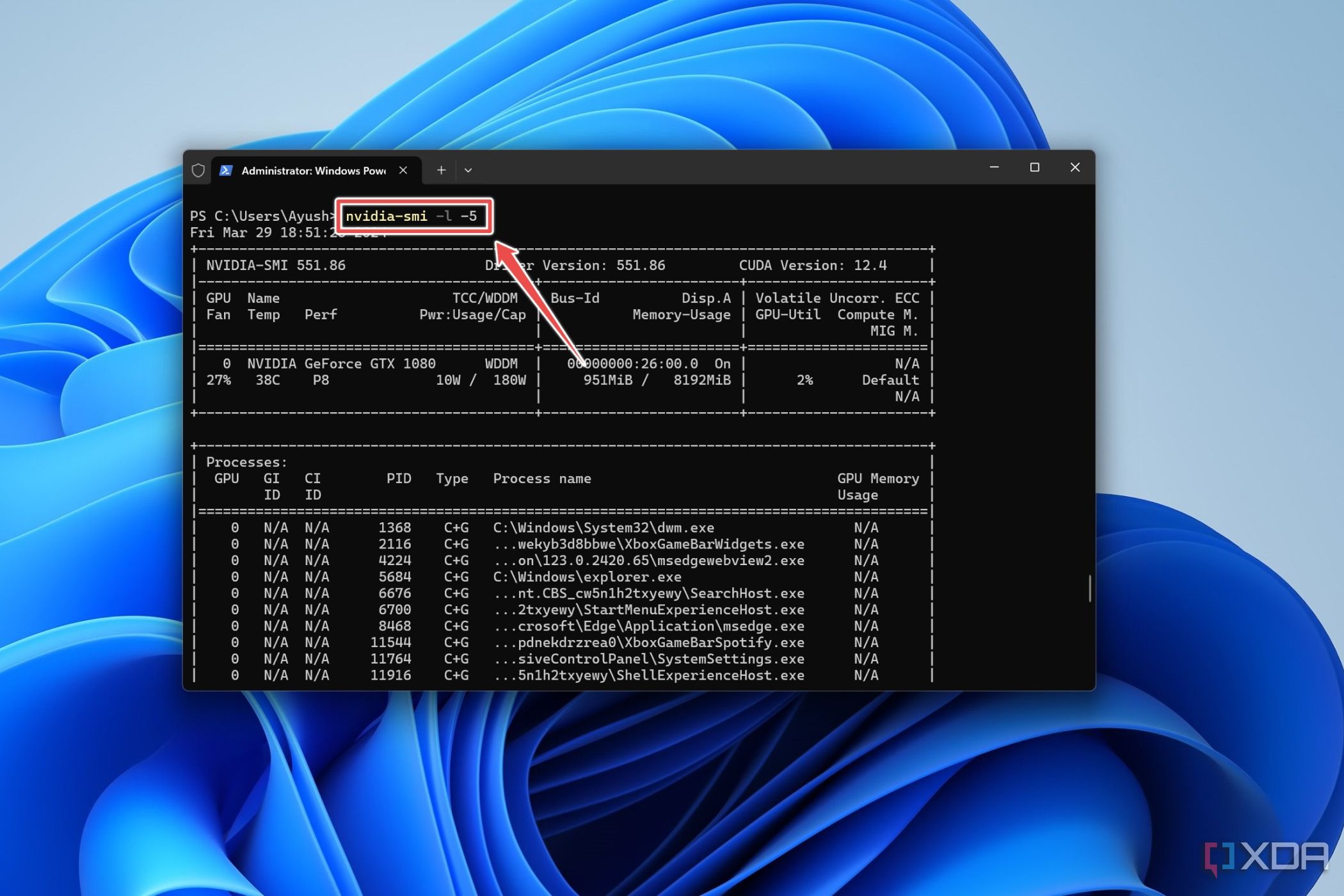The width and height of the screenshot is (1344, 896).
Task: Click the SystemSettings.exe process entry
Action: pyautogui.click(x=649, y=659)
